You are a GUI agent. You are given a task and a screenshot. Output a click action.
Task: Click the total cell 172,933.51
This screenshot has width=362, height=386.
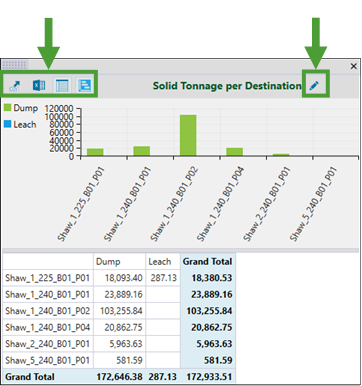click(209, 377)
